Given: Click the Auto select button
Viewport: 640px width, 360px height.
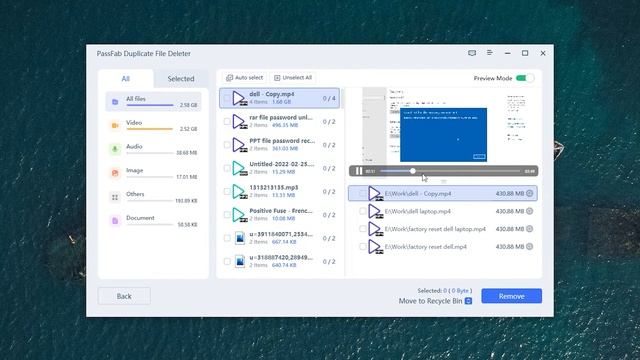Looking at the screenshot, I should click(244, 78).
